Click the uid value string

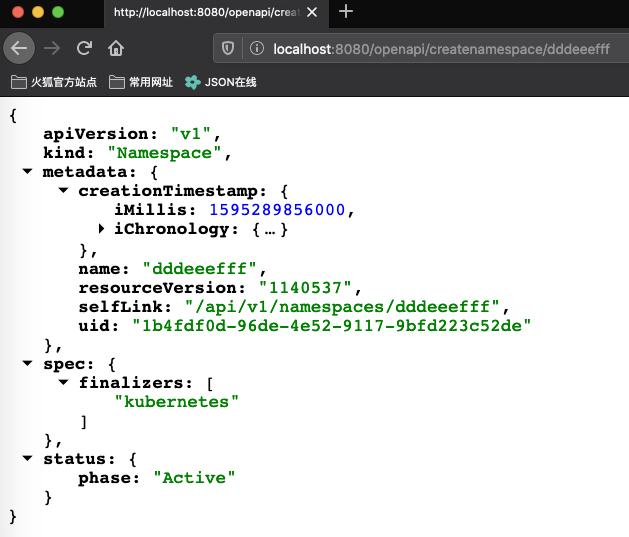coord(331,325)
